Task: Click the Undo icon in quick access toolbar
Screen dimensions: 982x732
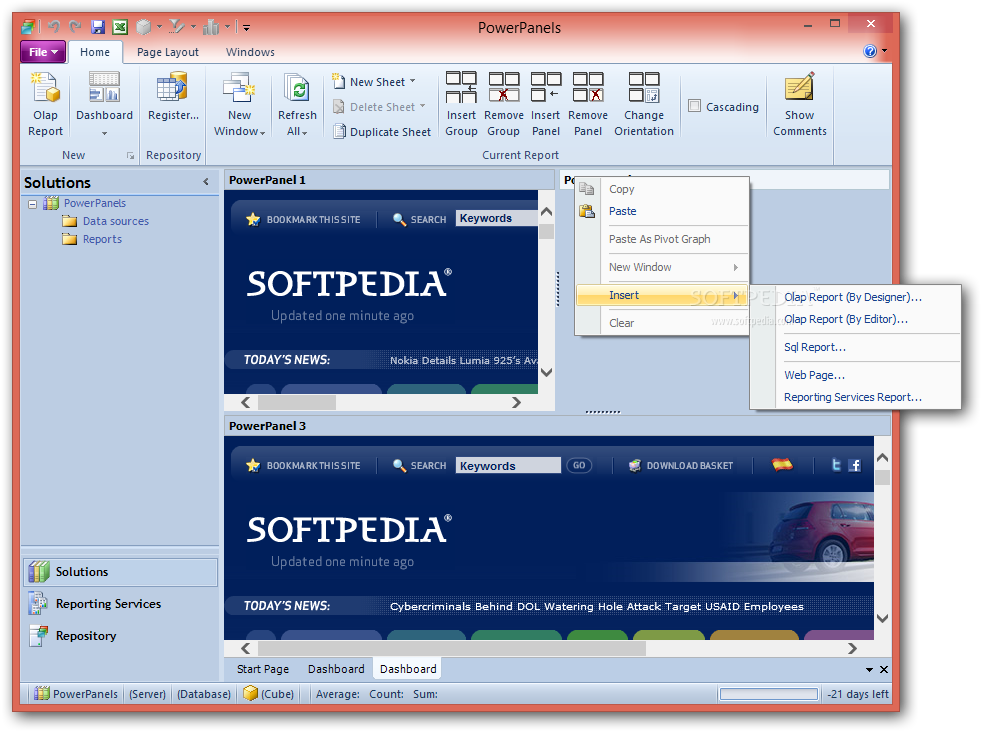Action: pyautogui.click(x=54, y=27)
